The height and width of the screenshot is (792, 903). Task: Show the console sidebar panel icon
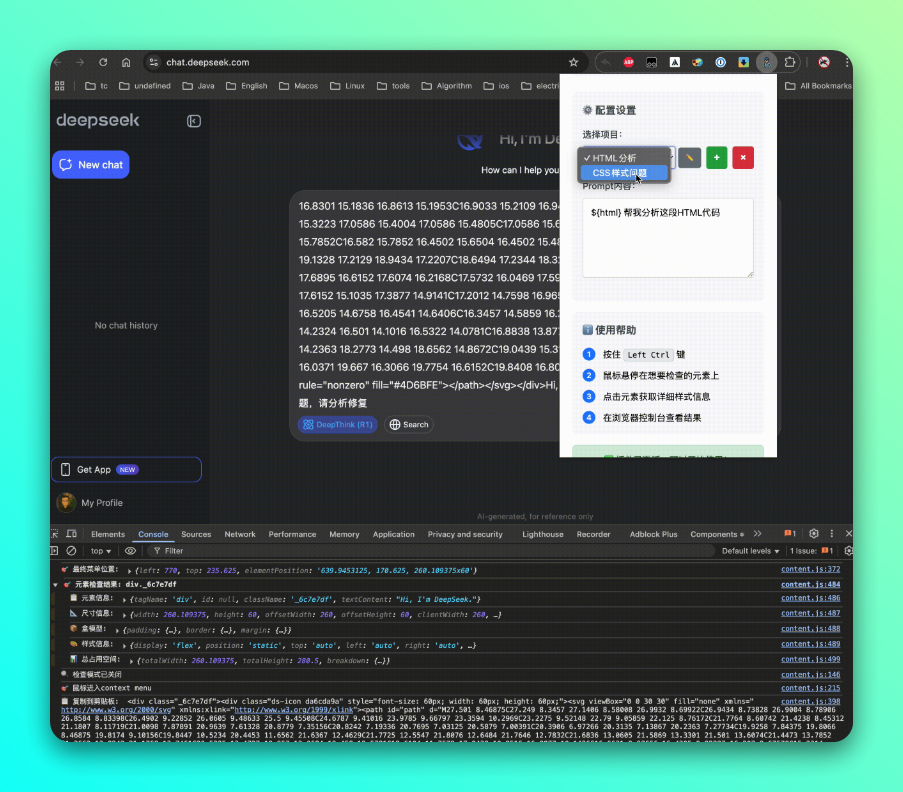54,551
